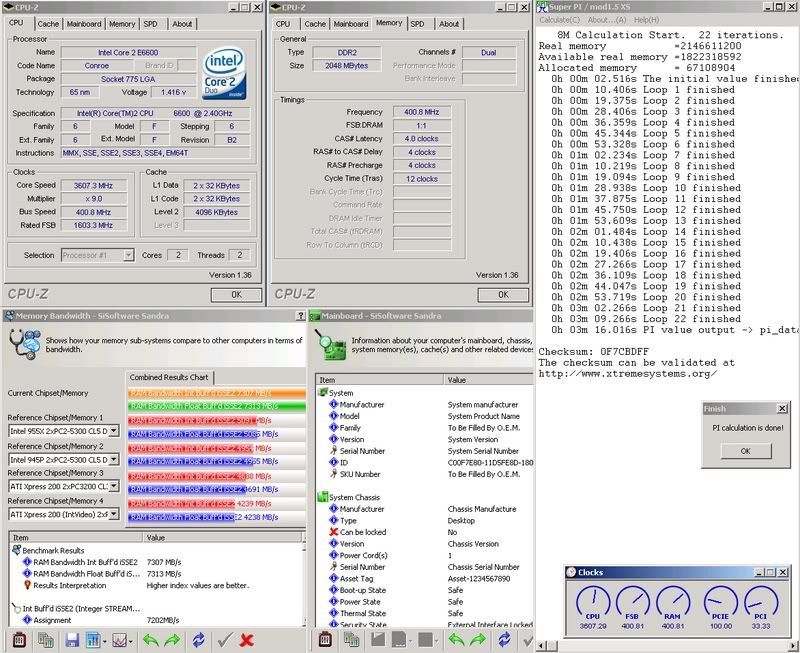Screen dimensions: 800x653
Task: Click the CAS# Latency value 4.0 clocks
Action: [x=421, y=139]
